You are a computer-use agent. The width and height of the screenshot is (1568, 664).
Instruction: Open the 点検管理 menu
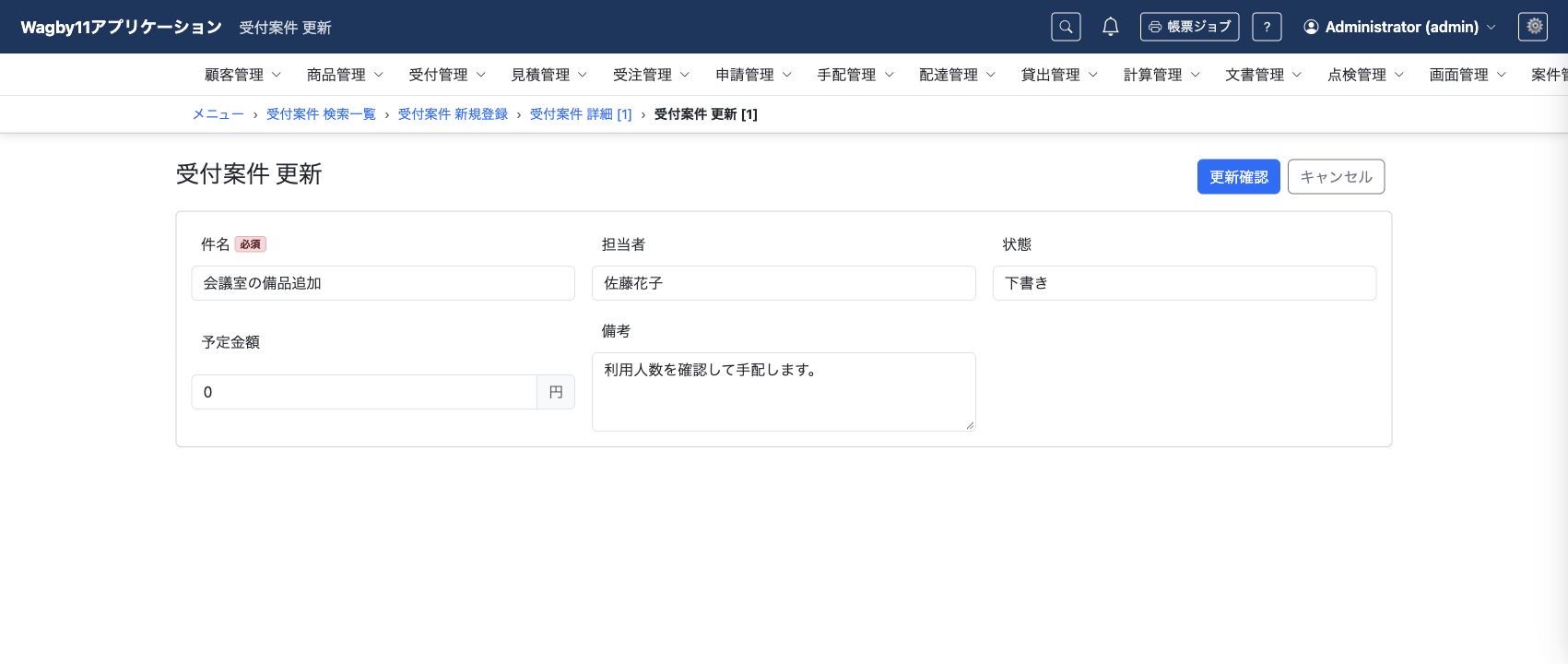pos(1365,75)
